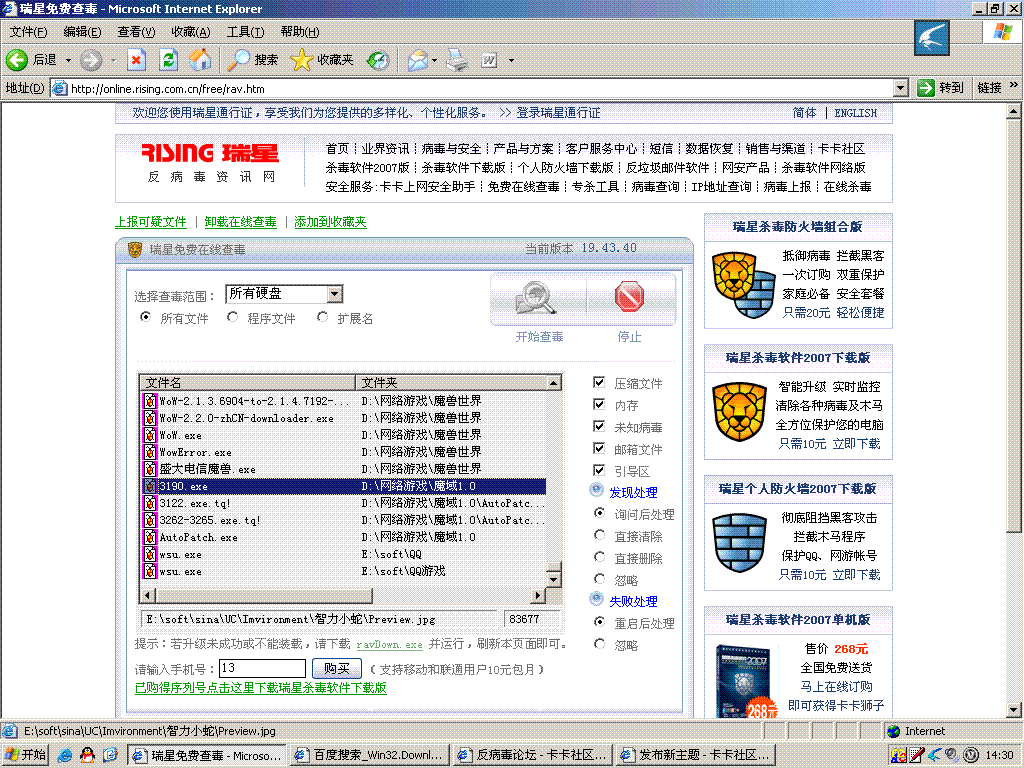The image size is (1024, 768).
Task: Select the 扩展名 radio button
Action: (x=323, y=317)
